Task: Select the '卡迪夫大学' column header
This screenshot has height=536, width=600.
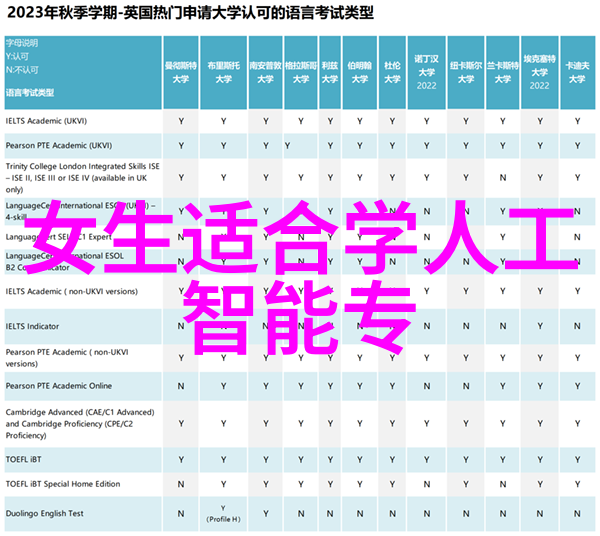Action: point(577,73)
